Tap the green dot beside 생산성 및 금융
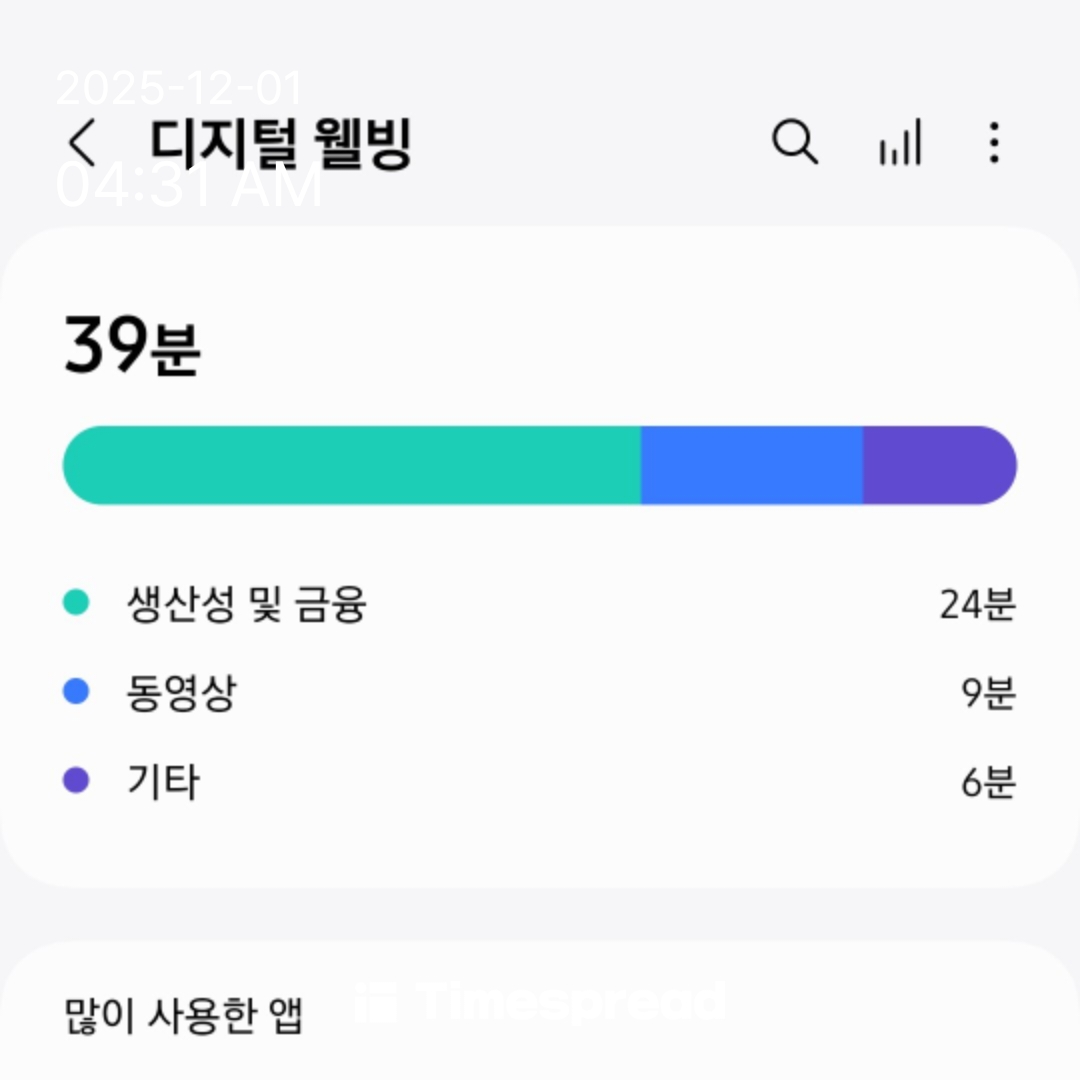The height and width of the screenshot is (1080, 1080). coord(76,603)
